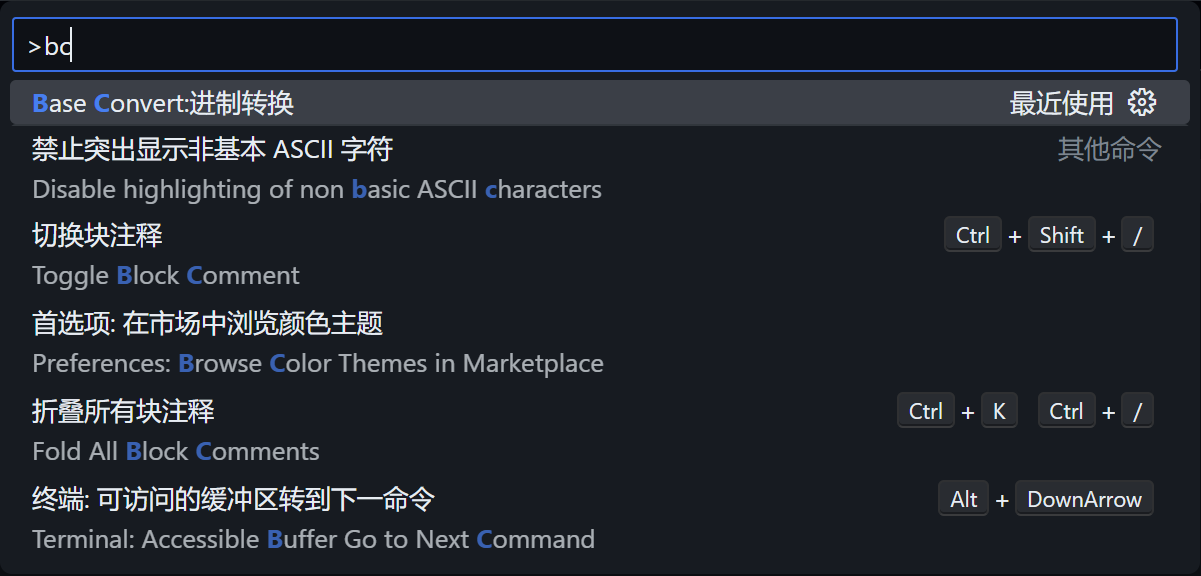This screenshot has width=1201, height=576.
Task: Click the DownArrow keybinding badge
Action: [1084, 499]
